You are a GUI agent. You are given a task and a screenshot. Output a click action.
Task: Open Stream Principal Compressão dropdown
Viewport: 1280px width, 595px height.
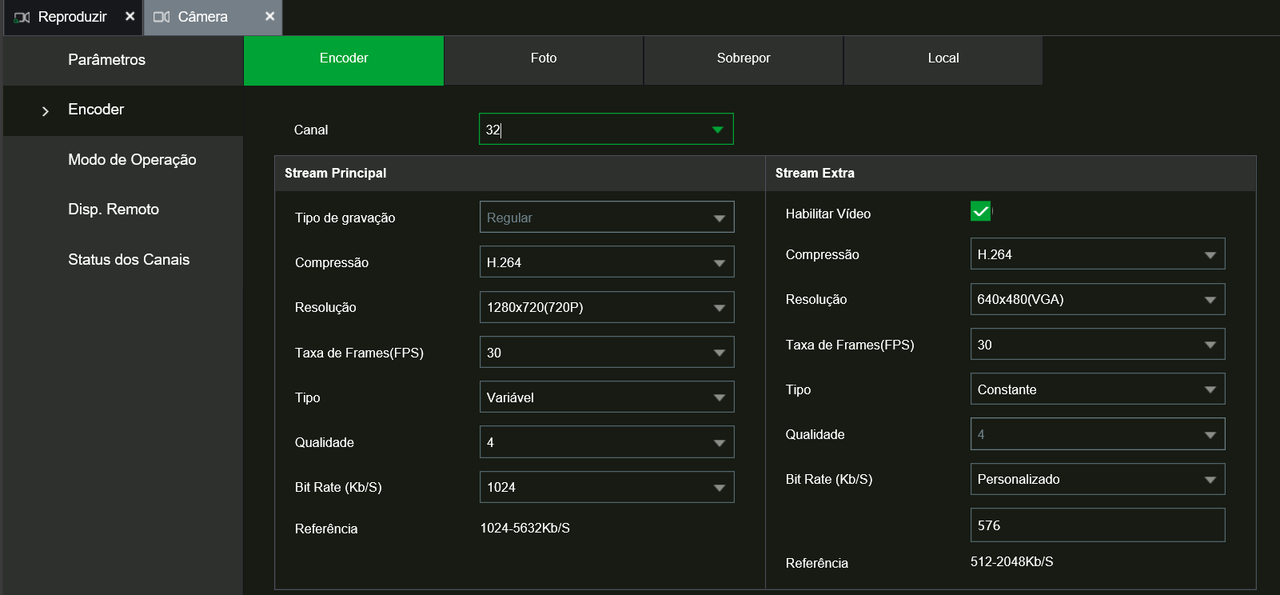[606, 262]
